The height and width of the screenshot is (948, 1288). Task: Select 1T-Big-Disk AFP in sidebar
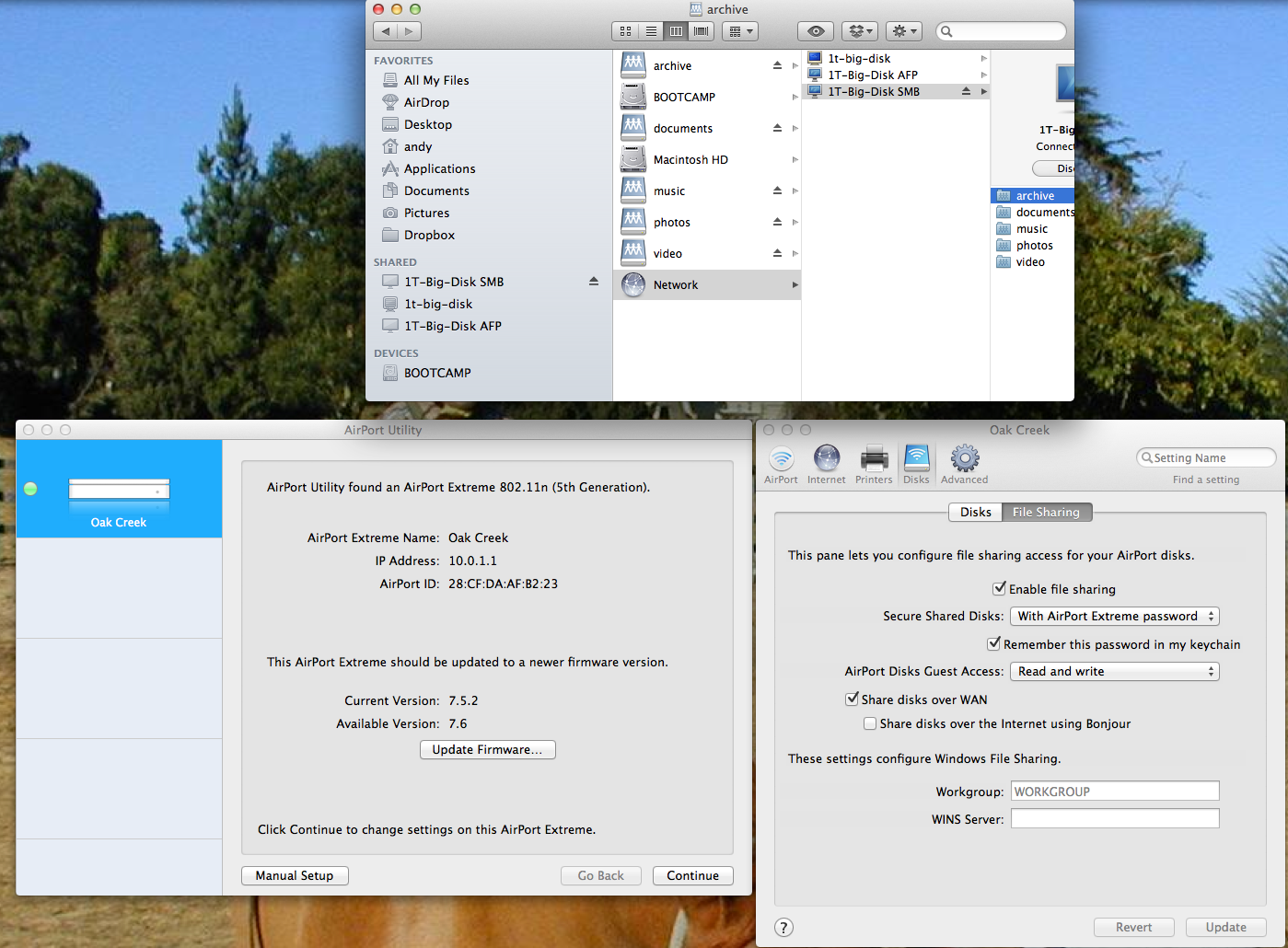click(453, 326)
